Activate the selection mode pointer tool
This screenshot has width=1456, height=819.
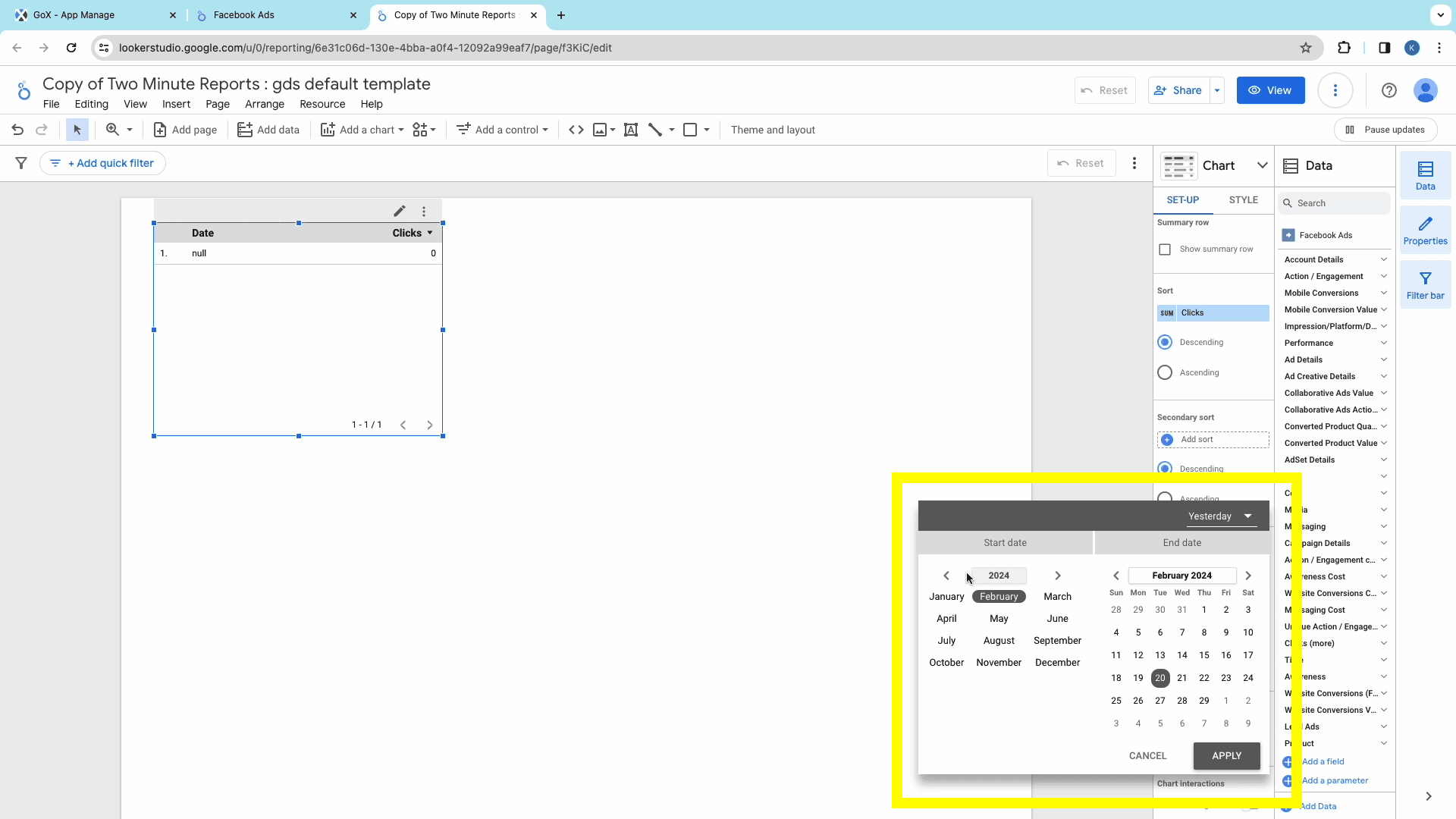(x=77, y=130)
